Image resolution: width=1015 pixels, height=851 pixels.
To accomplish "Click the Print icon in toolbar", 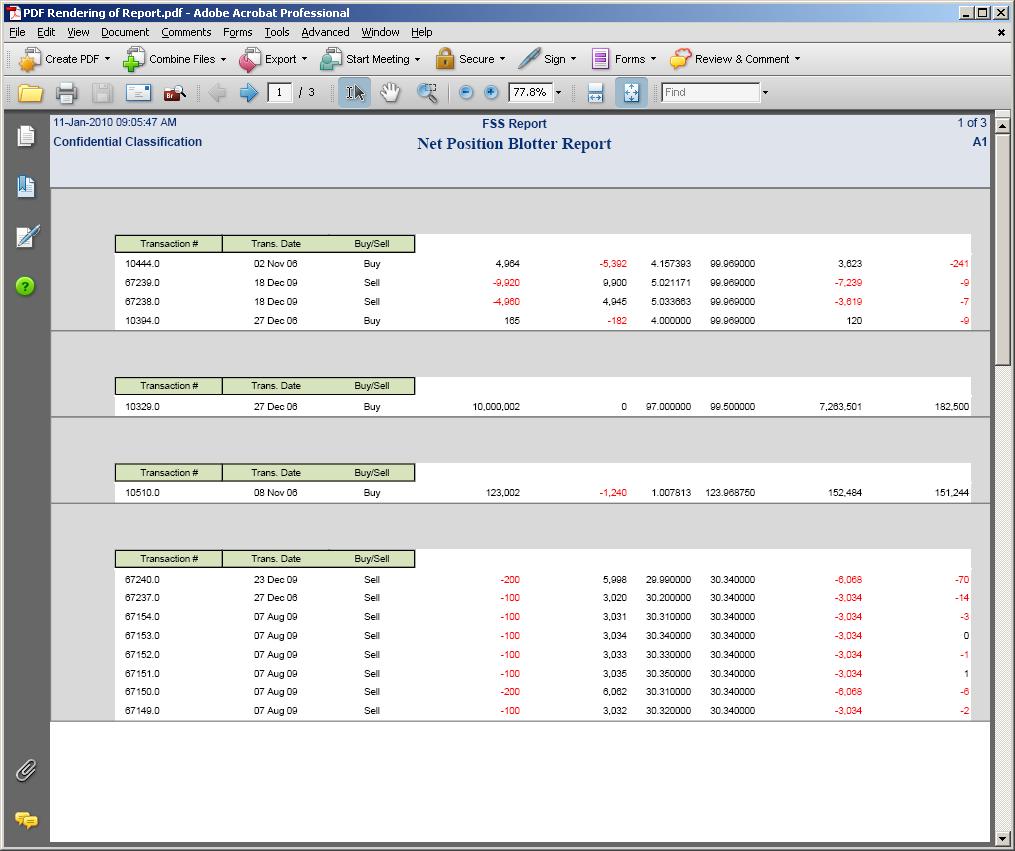I will 66,93.
